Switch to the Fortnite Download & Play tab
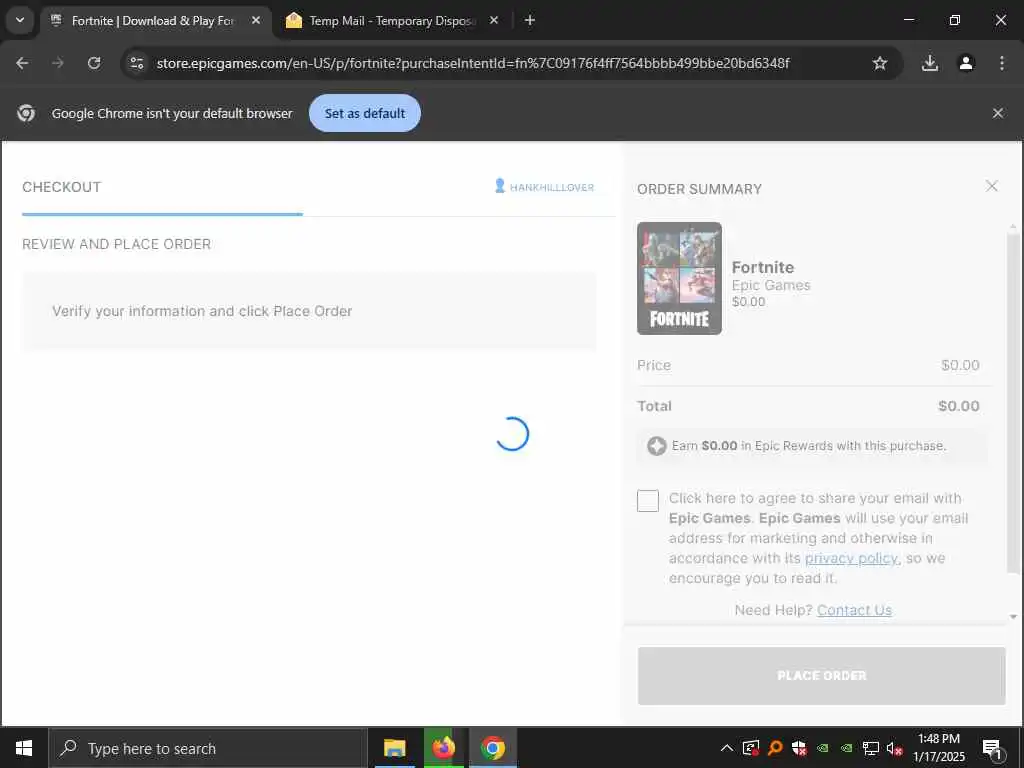This screenshot has height=768, width=1024. point(155,21)
